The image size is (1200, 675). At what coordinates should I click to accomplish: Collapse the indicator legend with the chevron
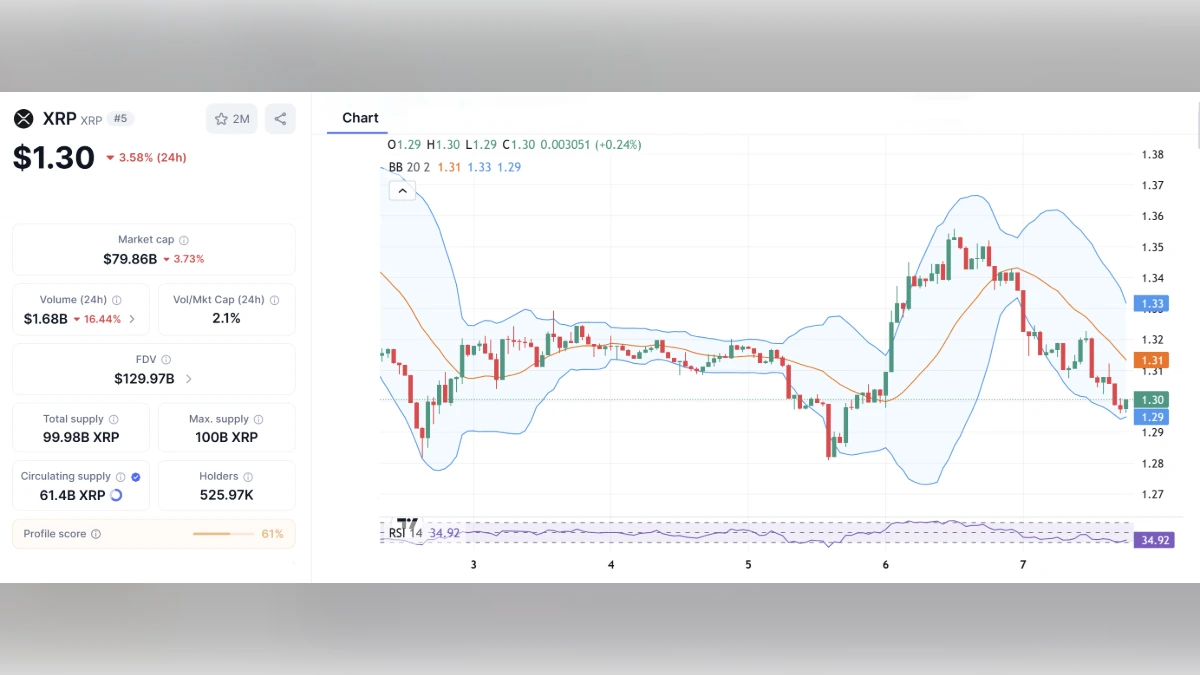tap(402, 190)
